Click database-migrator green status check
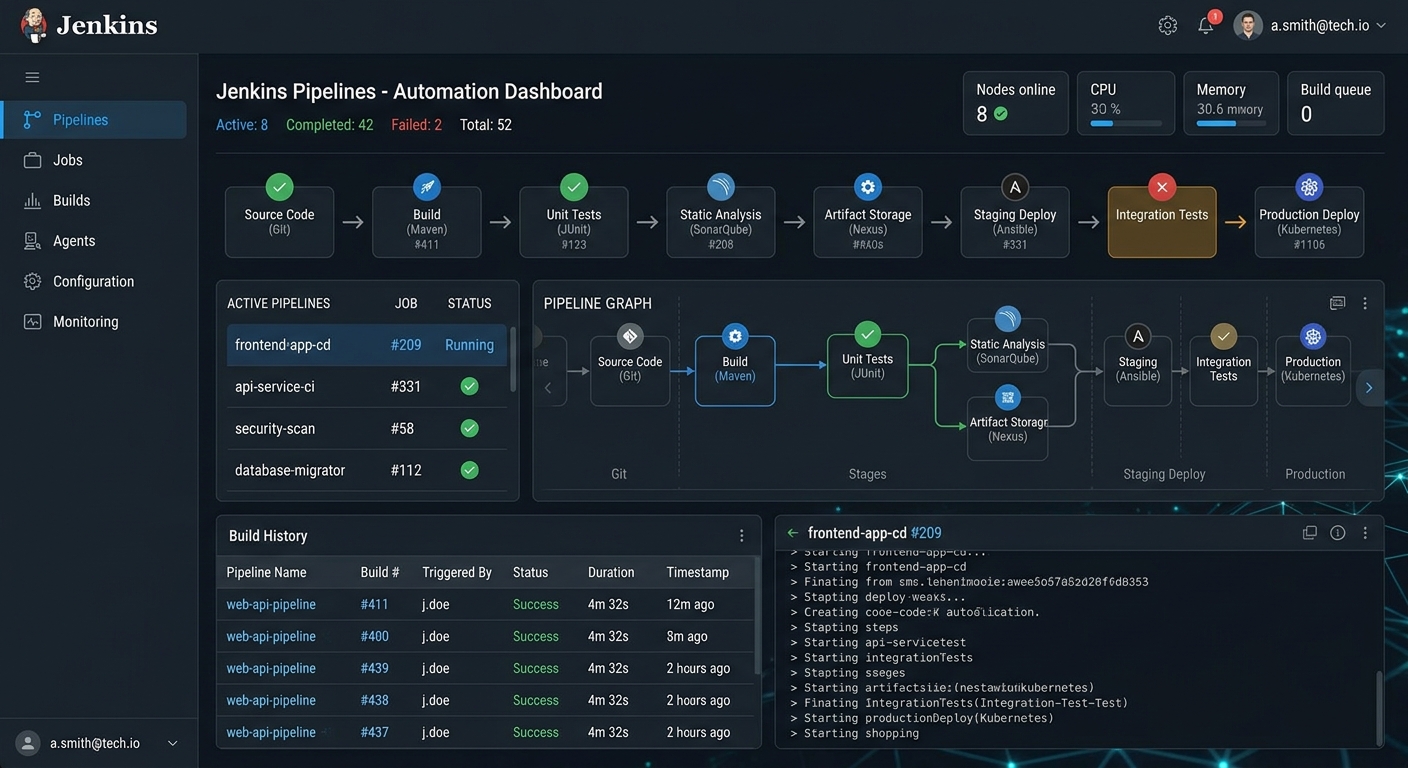The height and width of the screenshot is (768, 1408). (x=469, y=470)
